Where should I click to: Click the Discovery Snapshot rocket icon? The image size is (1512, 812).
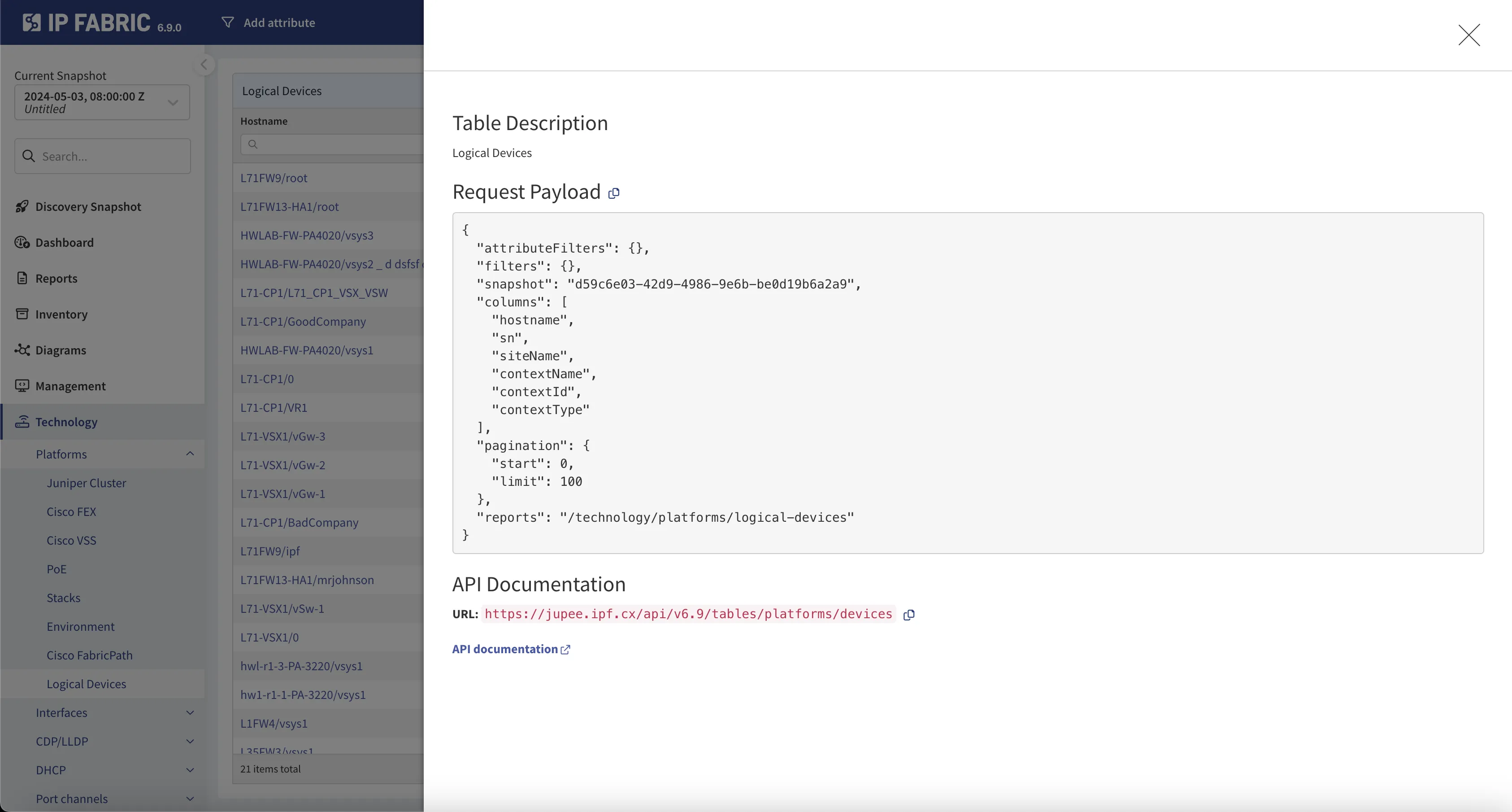(x=22, y=207)
